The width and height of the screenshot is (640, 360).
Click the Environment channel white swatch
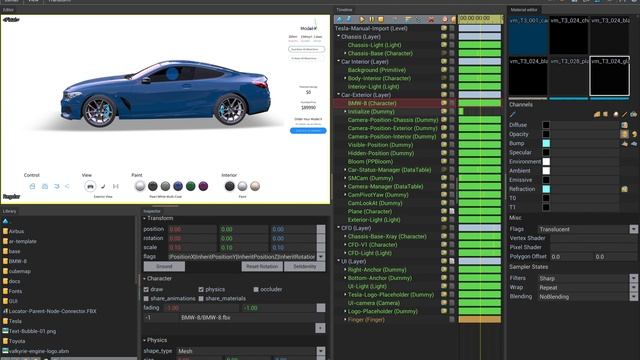point(546,162)
